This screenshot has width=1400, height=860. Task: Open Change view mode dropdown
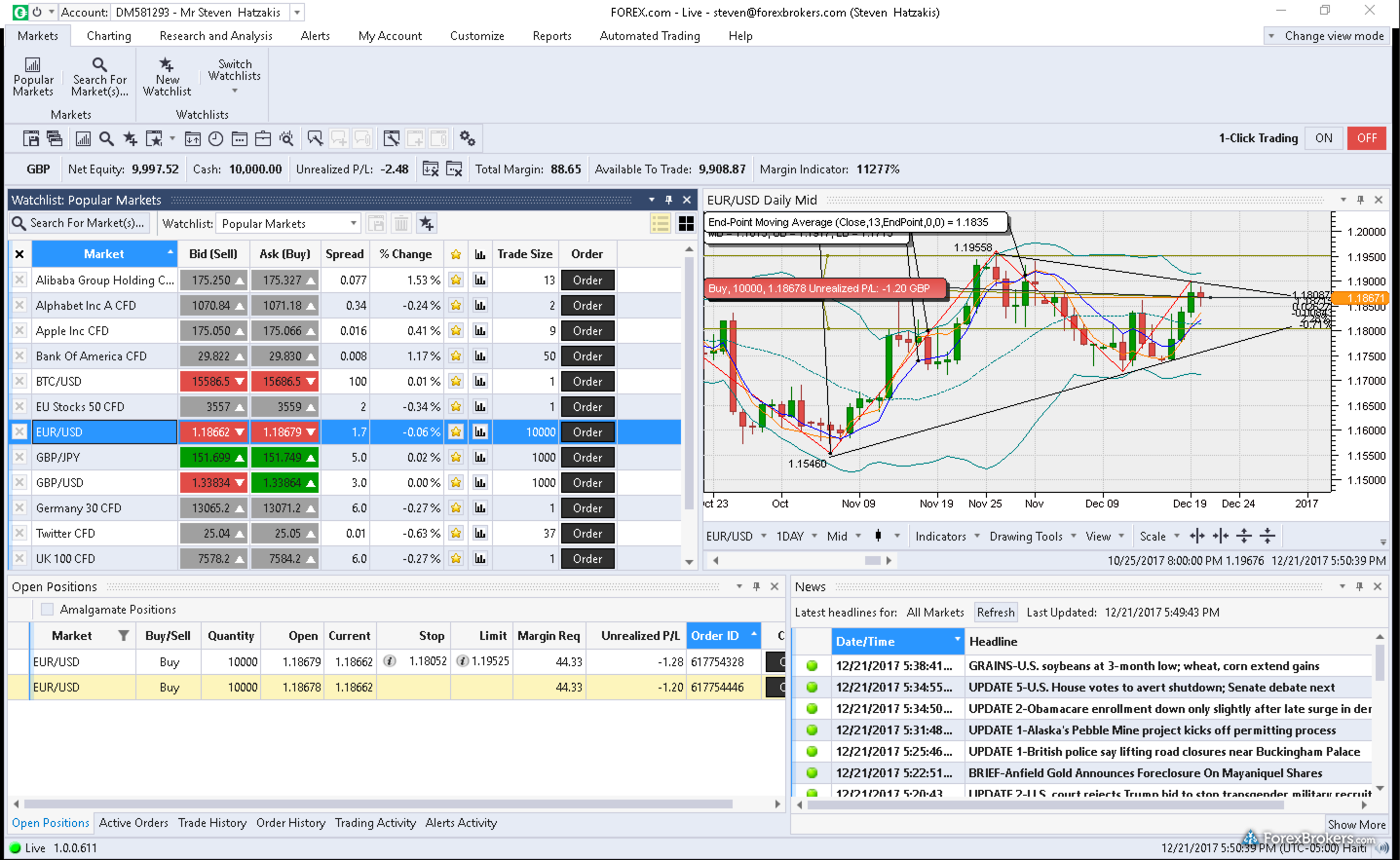[1326, 36]
